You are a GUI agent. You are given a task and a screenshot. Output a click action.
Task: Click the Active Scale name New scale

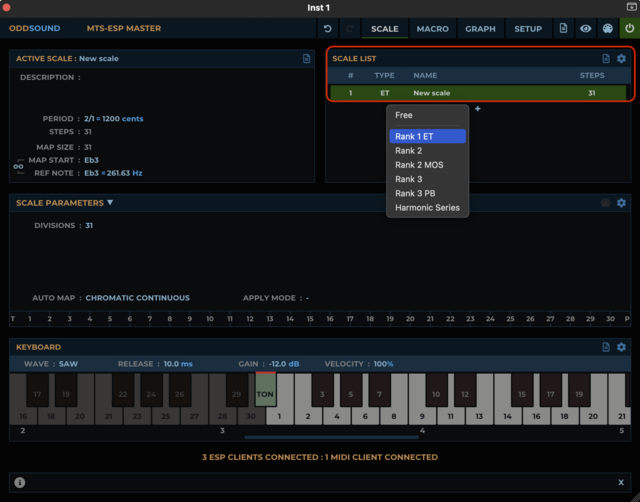click(x=99, y=58)
